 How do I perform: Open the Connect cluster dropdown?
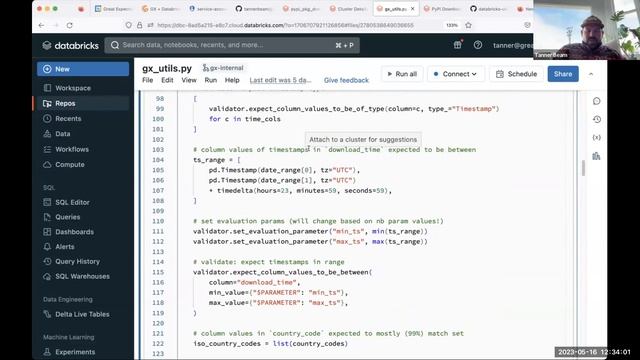pyautogui.click(x=456, y=74)
